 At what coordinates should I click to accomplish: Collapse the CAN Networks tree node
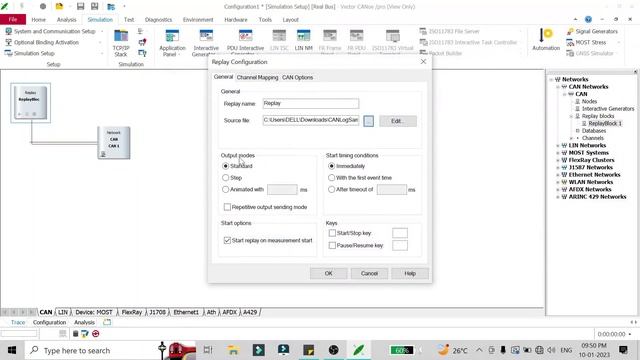558,87
